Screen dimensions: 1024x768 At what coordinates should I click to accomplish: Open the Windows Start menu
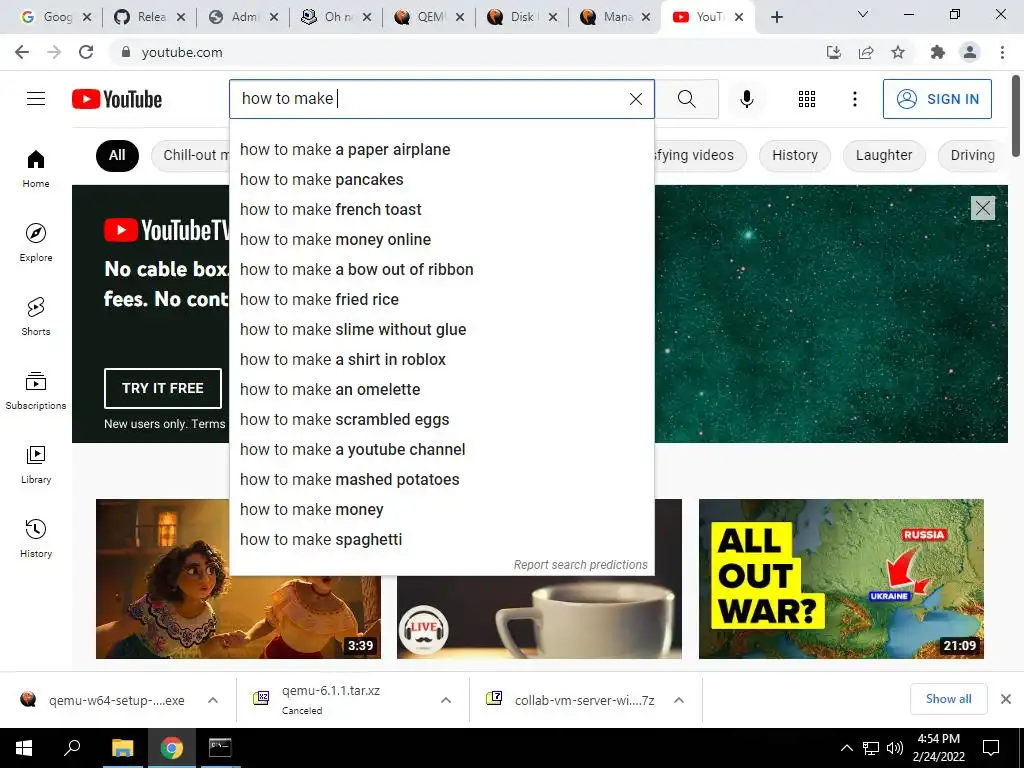click(24, 748)
